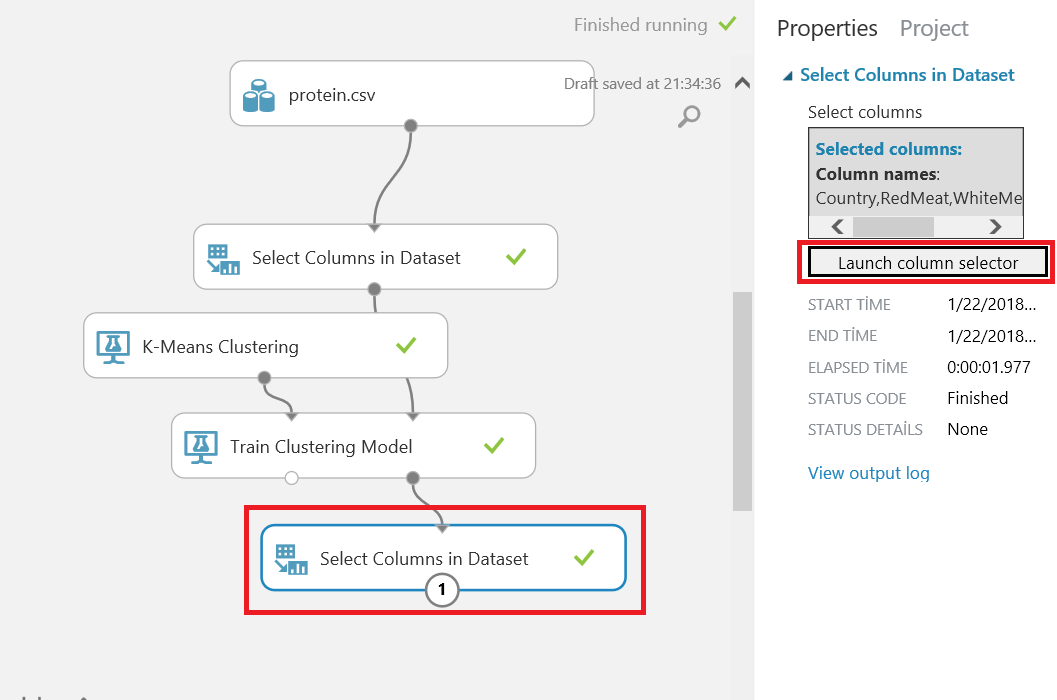Click the Train Clustering Model module icon
Image resolution: width=1057 pixels, height=700 pixels.
[x=201, y=446]
